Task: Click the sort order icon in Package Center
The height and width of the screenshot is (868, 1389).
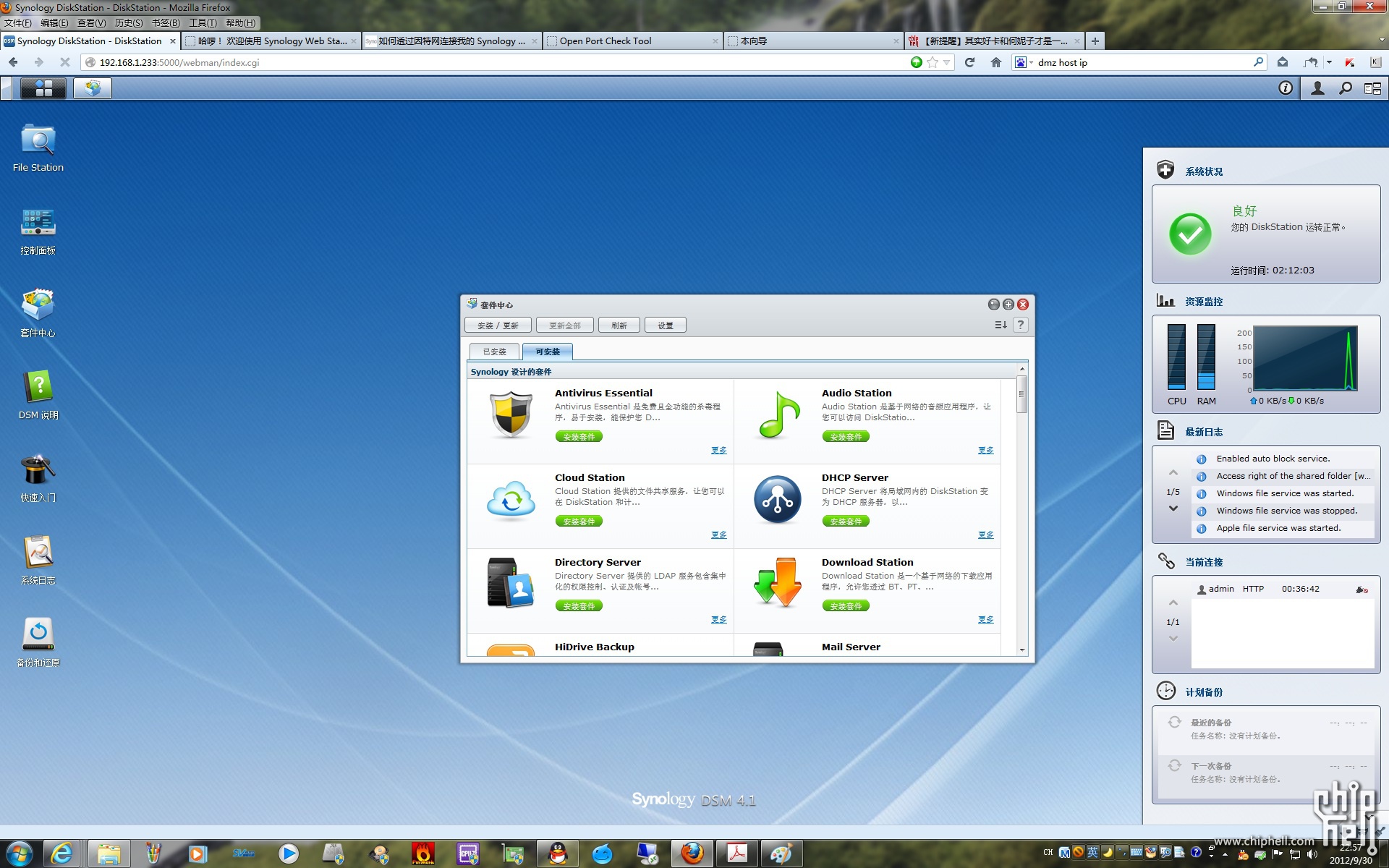Action: (x=1001, y=325)
